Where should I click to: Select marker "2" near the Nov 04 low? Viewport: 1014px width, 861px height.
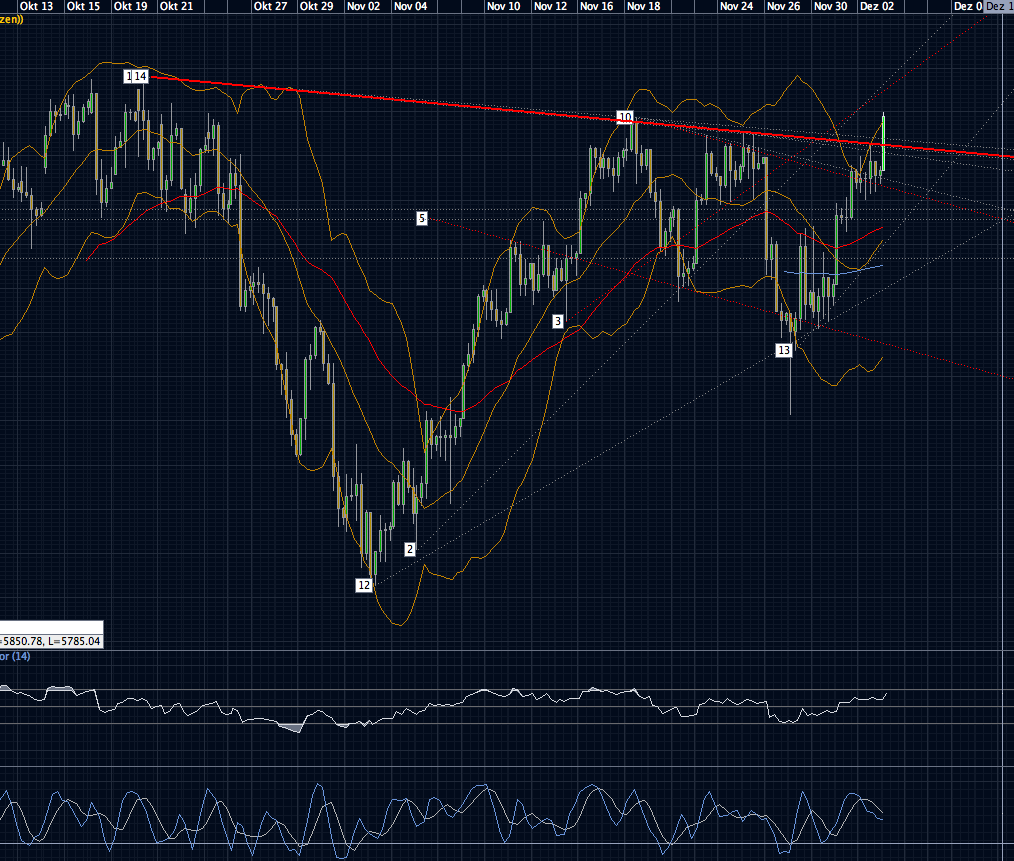(409, 549)
